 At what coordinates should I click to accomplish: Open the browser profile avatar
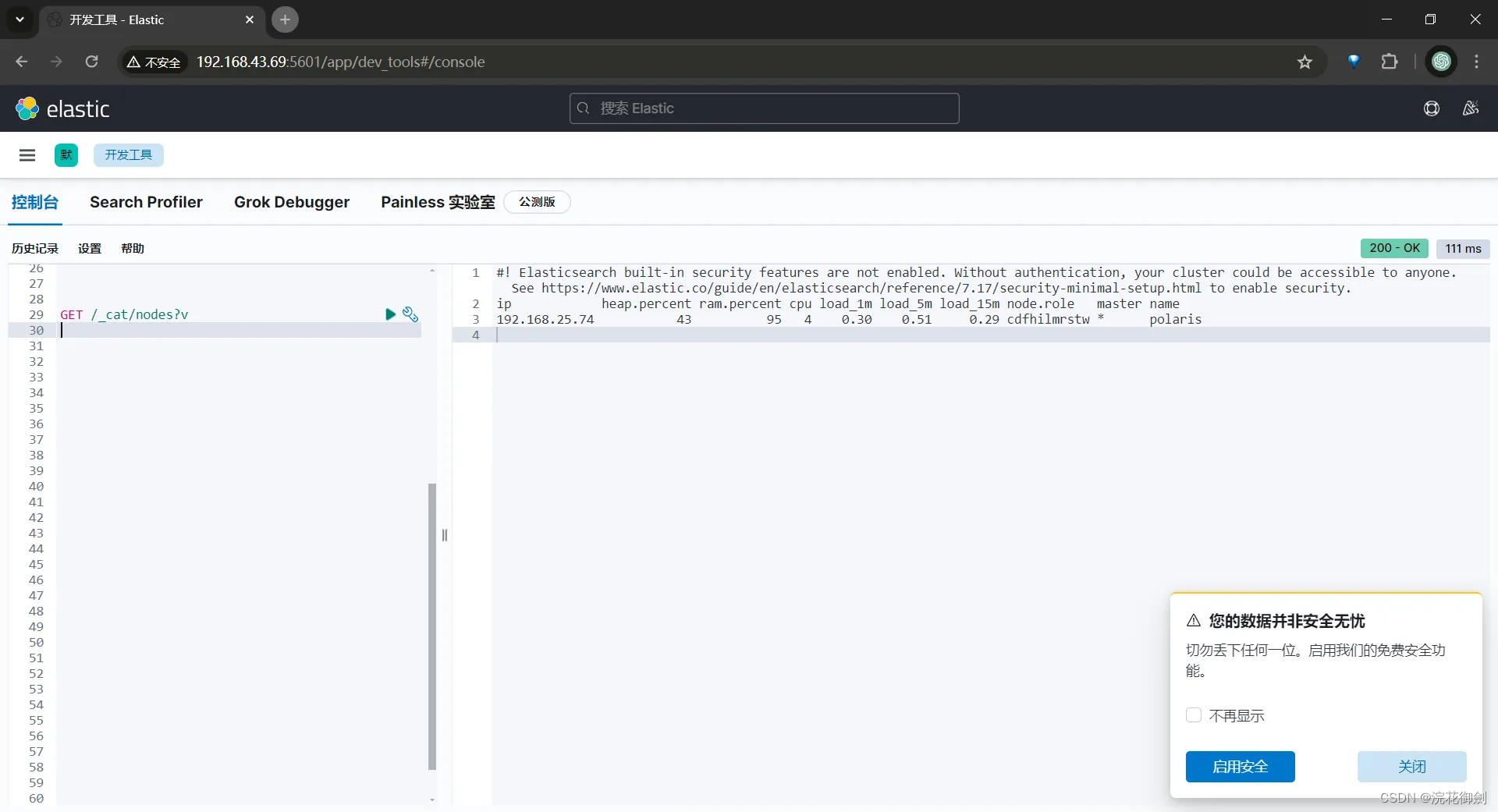click(x=1441, y=62)
